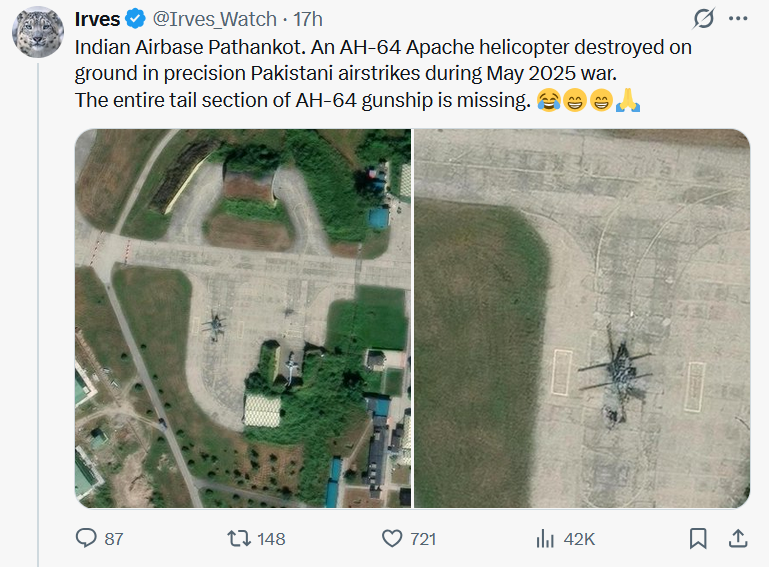The width and height of the screenshot is (769, 567).
Task: Open the view analytics bar chart icon
Action: [x=546, y=539]
